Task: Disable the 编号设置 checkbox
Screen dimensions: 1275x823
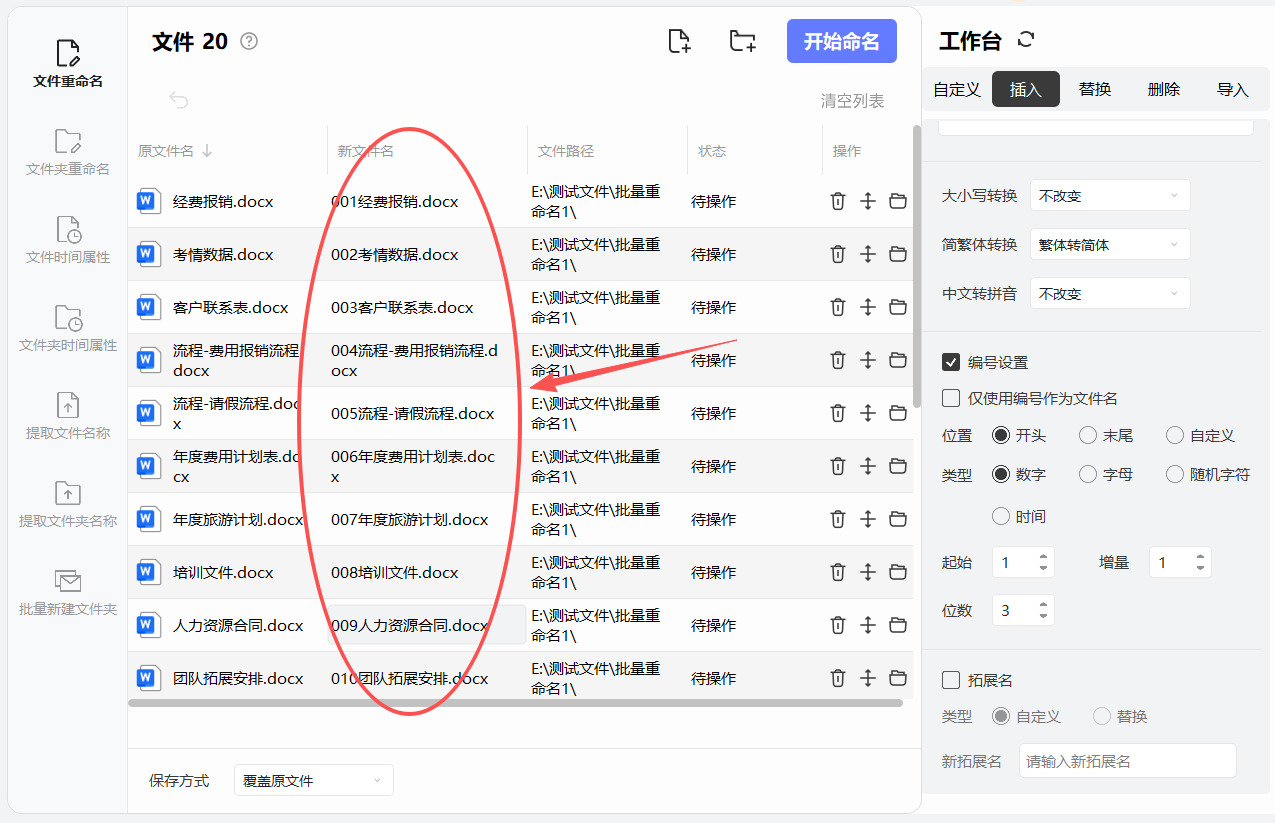Action: click(951, 362)
